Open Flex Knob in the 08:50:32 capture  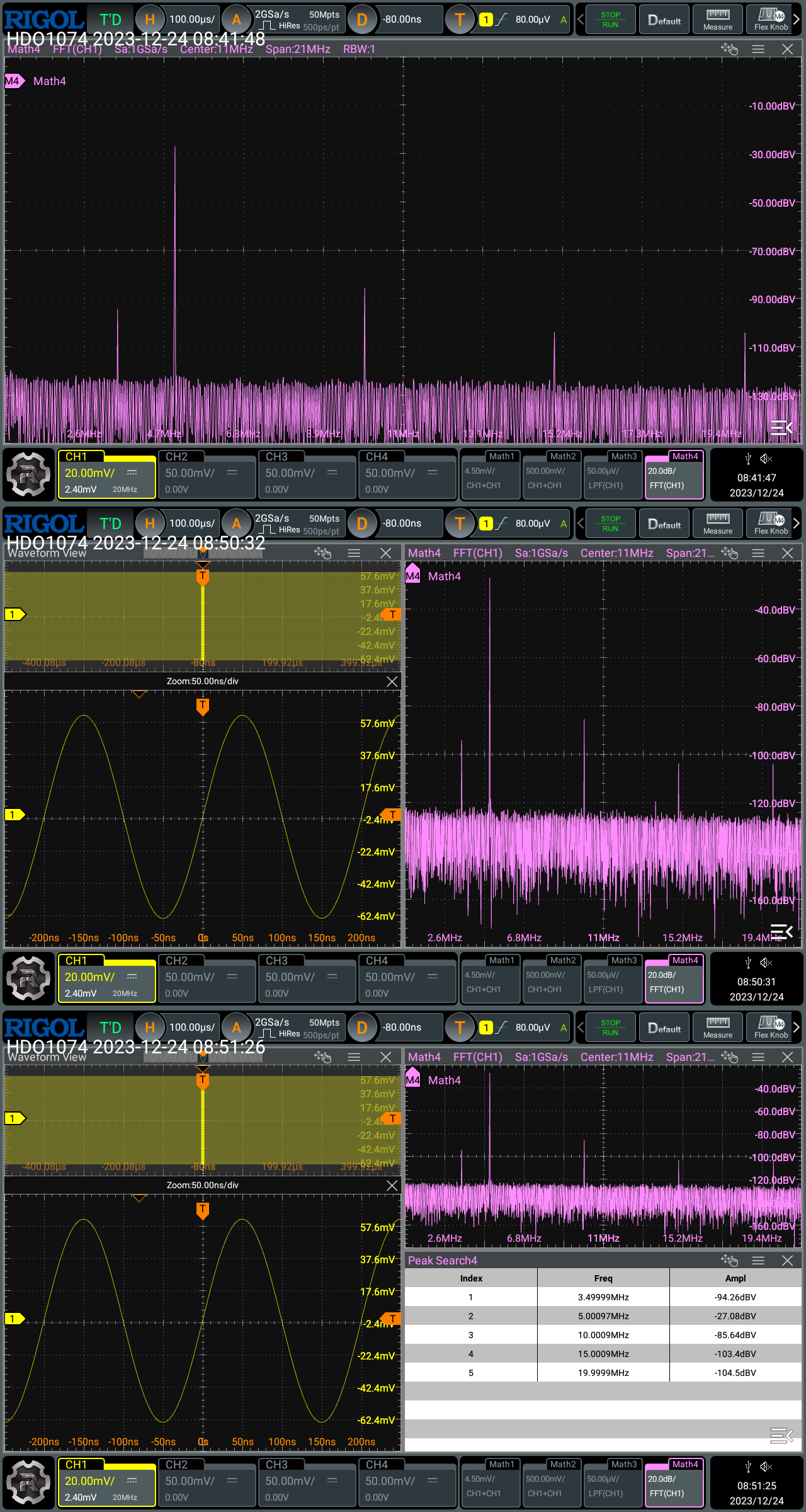[771, 524]
